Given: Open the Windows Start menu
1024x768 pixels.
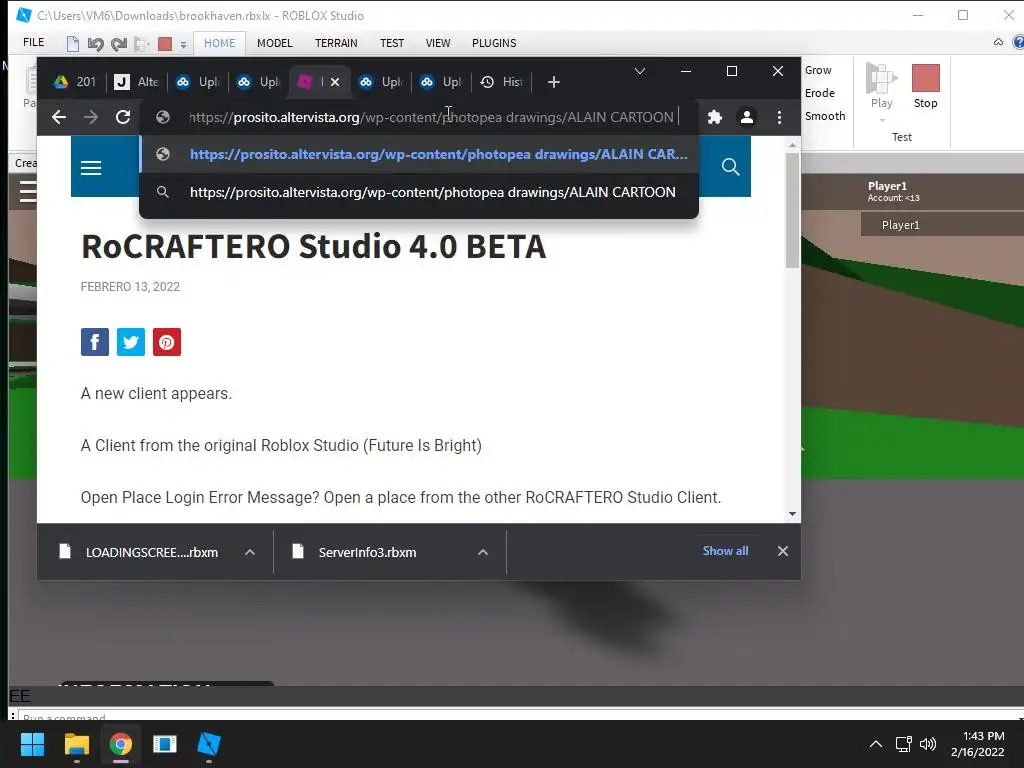Looking at the screenshot, I should 32,744.
